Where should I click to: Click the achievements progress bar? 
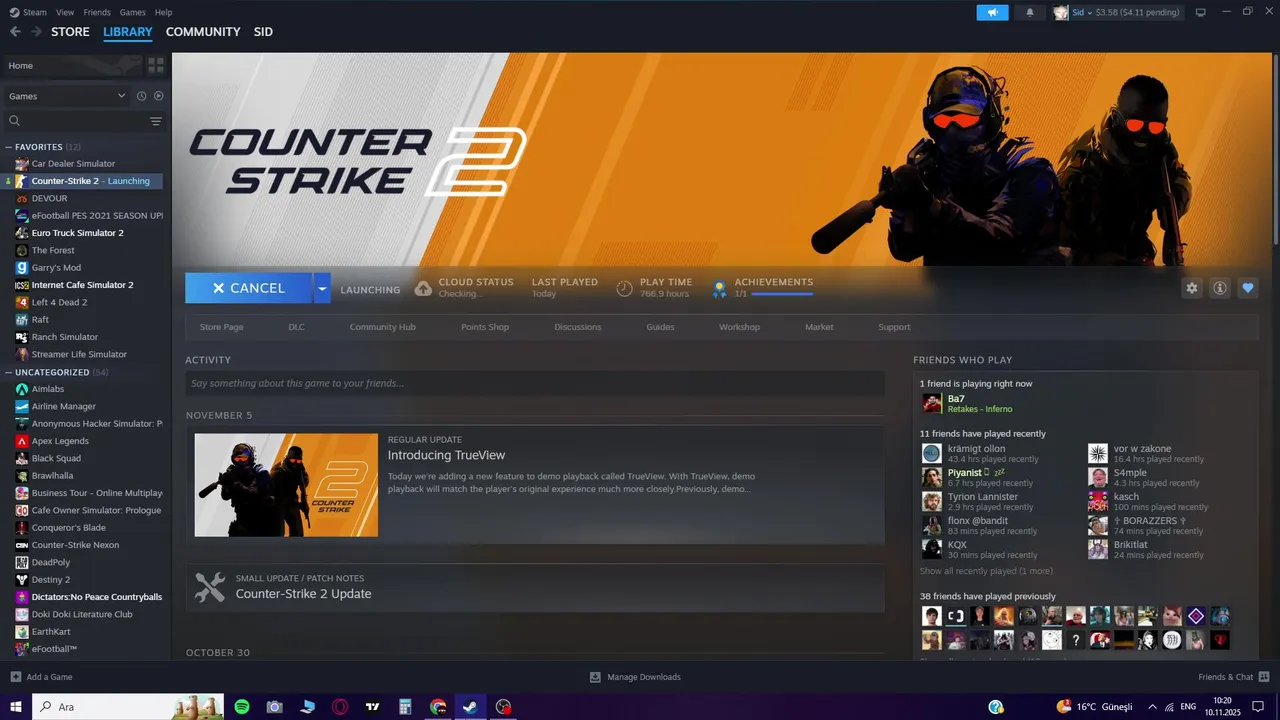[x=781, y=294]
